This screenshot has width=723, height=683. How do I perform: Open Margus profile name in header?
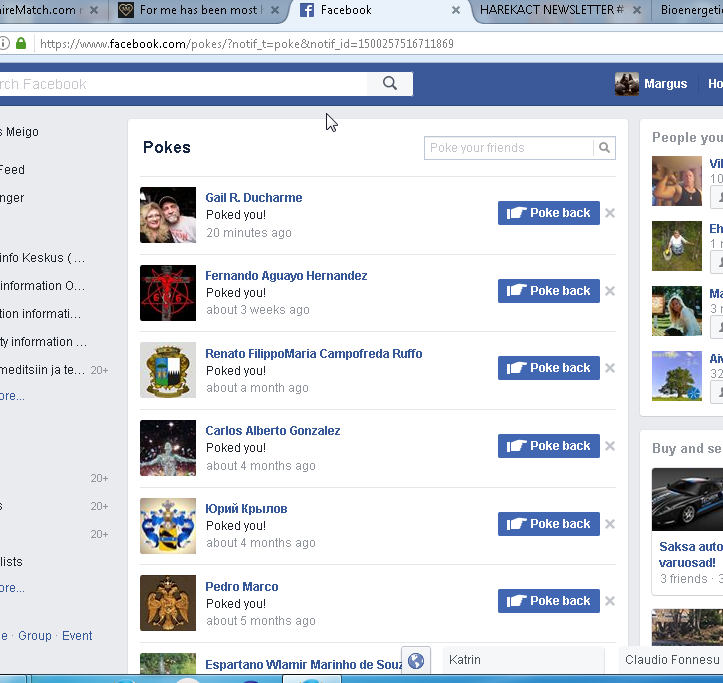coord(665,83)
